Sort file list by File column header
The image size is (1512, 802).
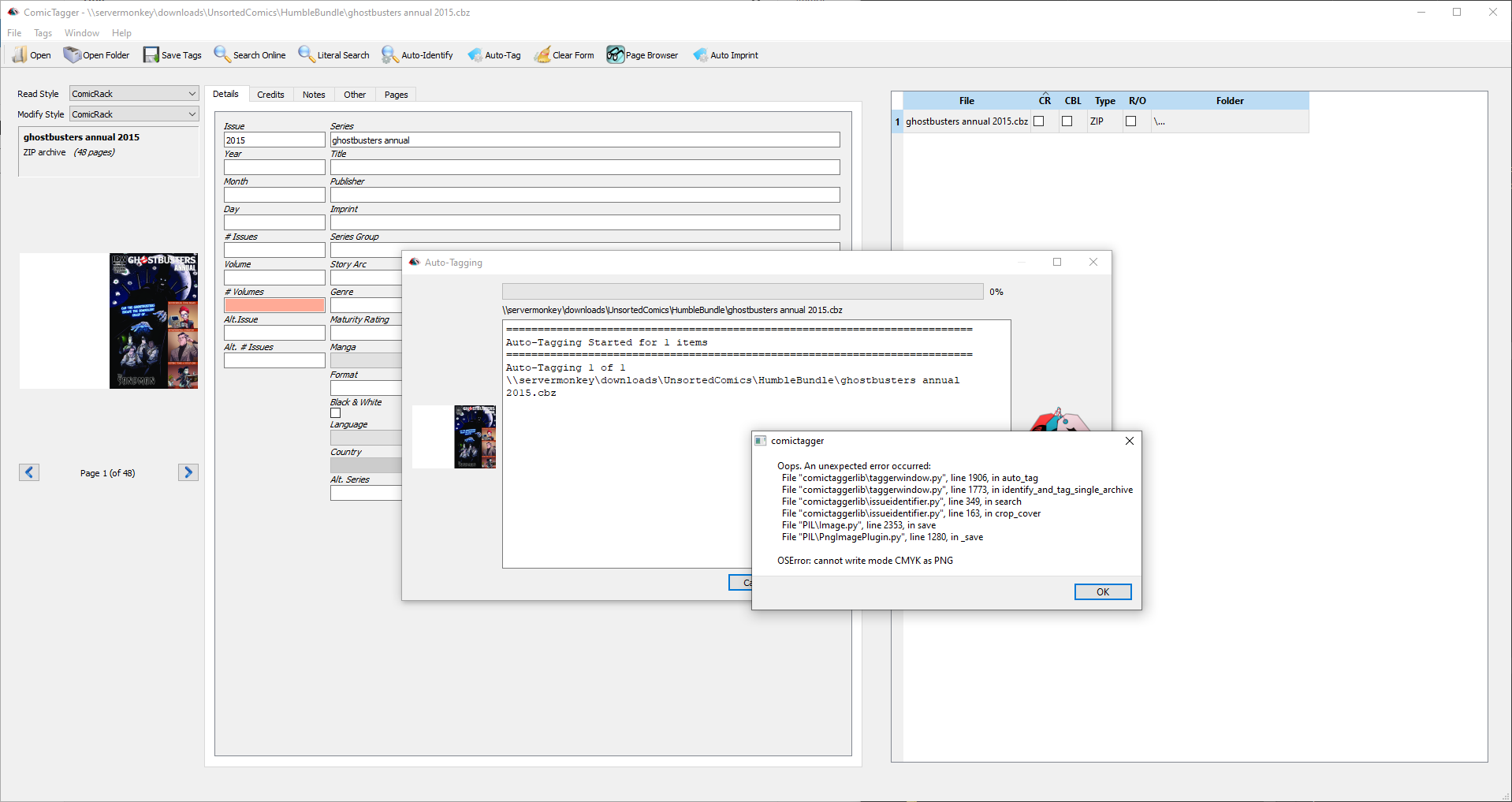pos(966,101)
